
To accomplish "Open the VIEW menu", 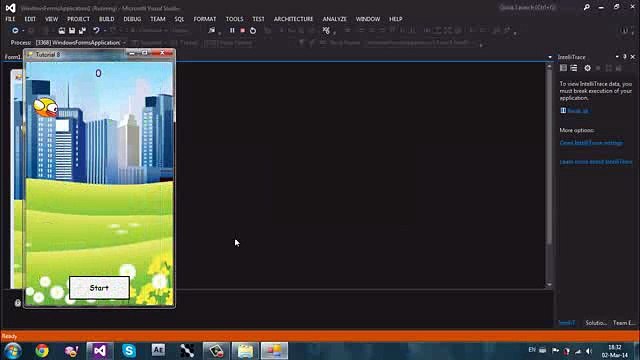I will tap(51, 19).
